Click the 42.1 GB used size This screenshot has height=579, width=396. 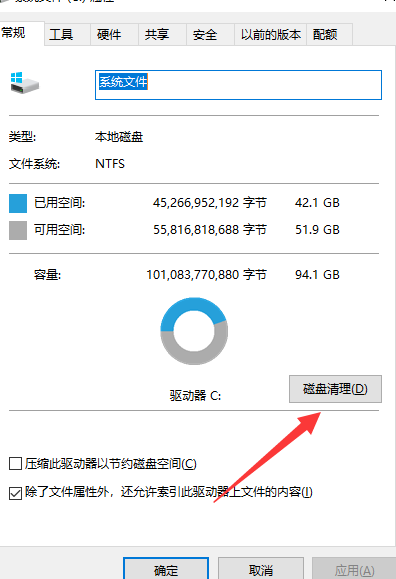[317, 203]
